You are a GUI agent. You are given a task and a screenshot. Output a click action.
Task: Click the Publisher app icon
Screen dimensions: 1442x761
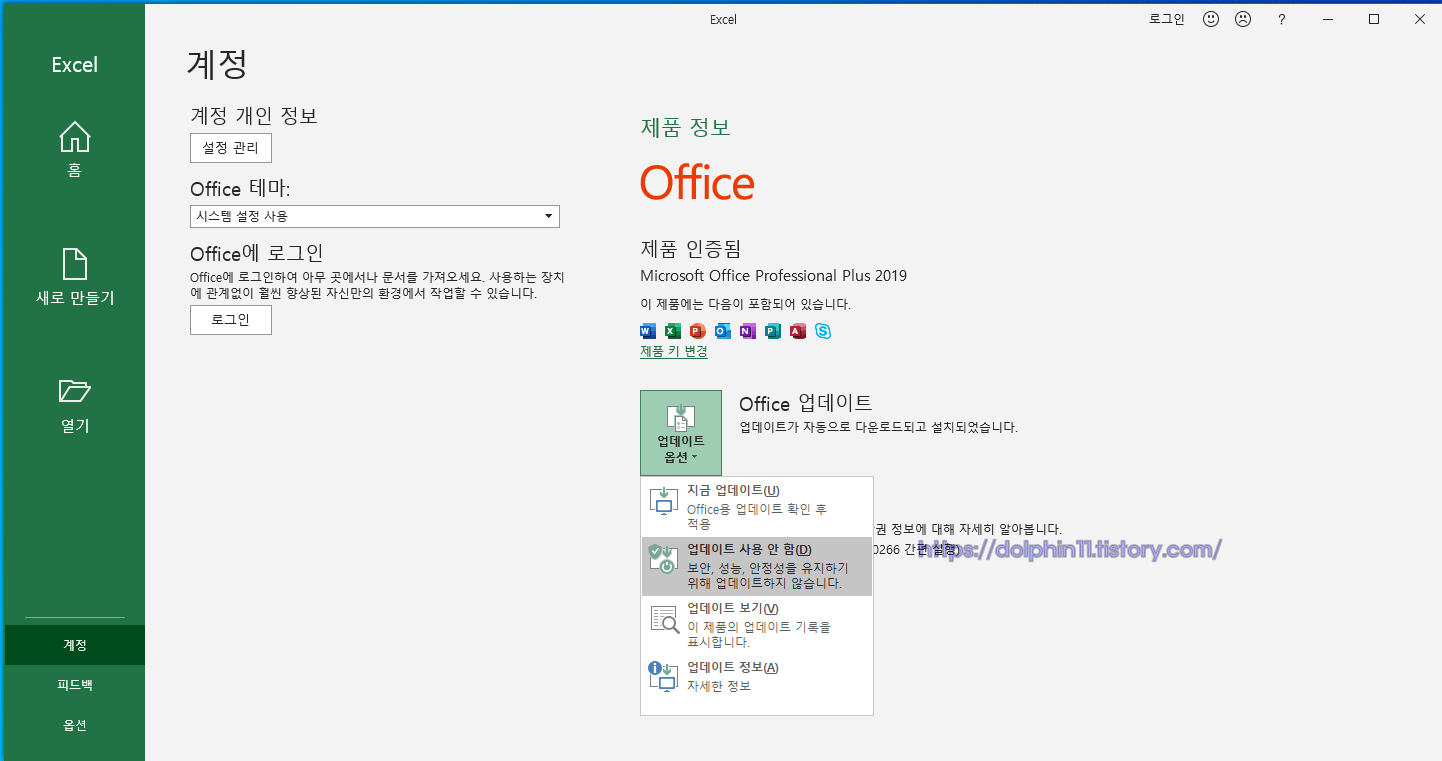click(x=772, y=331)
